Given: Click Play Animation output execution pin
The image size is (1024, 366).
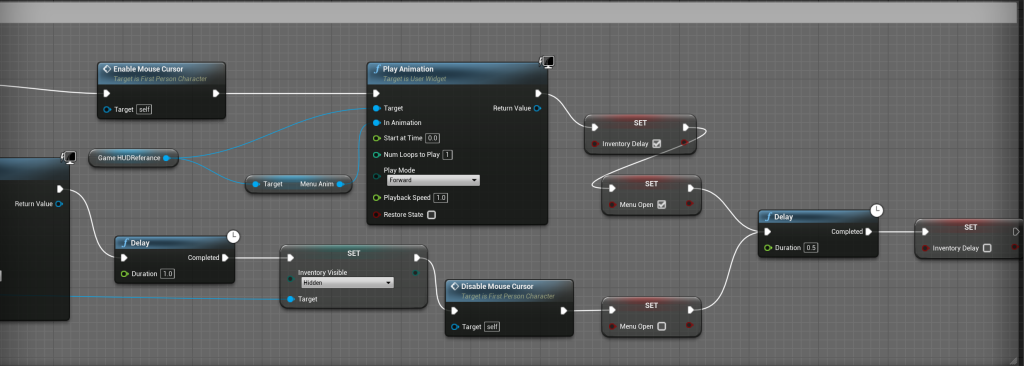Looking at the screenshot, I should pos(539,93).
